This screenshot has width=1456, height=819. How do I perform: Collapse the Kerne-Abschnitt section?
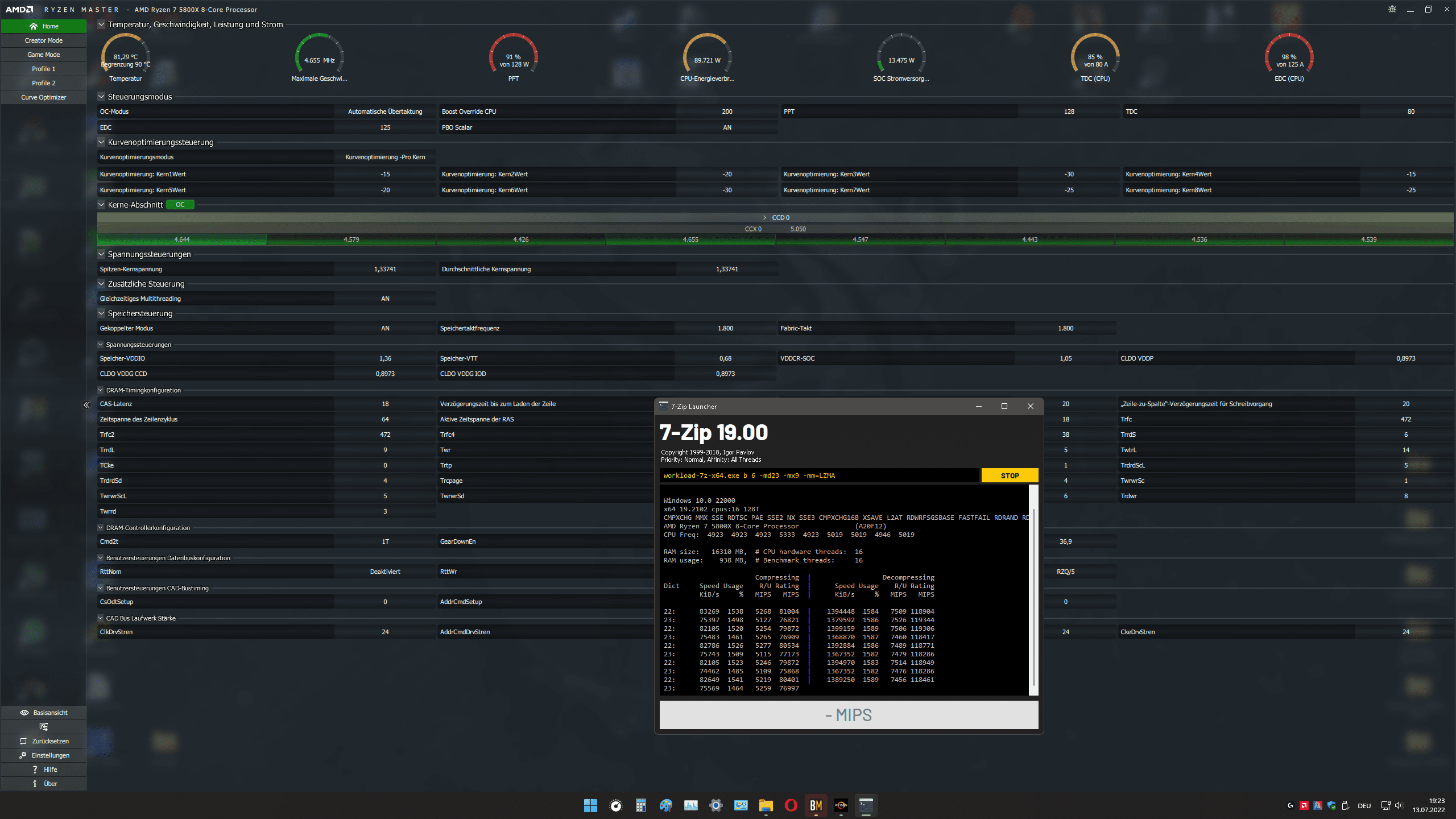point(101,205)
